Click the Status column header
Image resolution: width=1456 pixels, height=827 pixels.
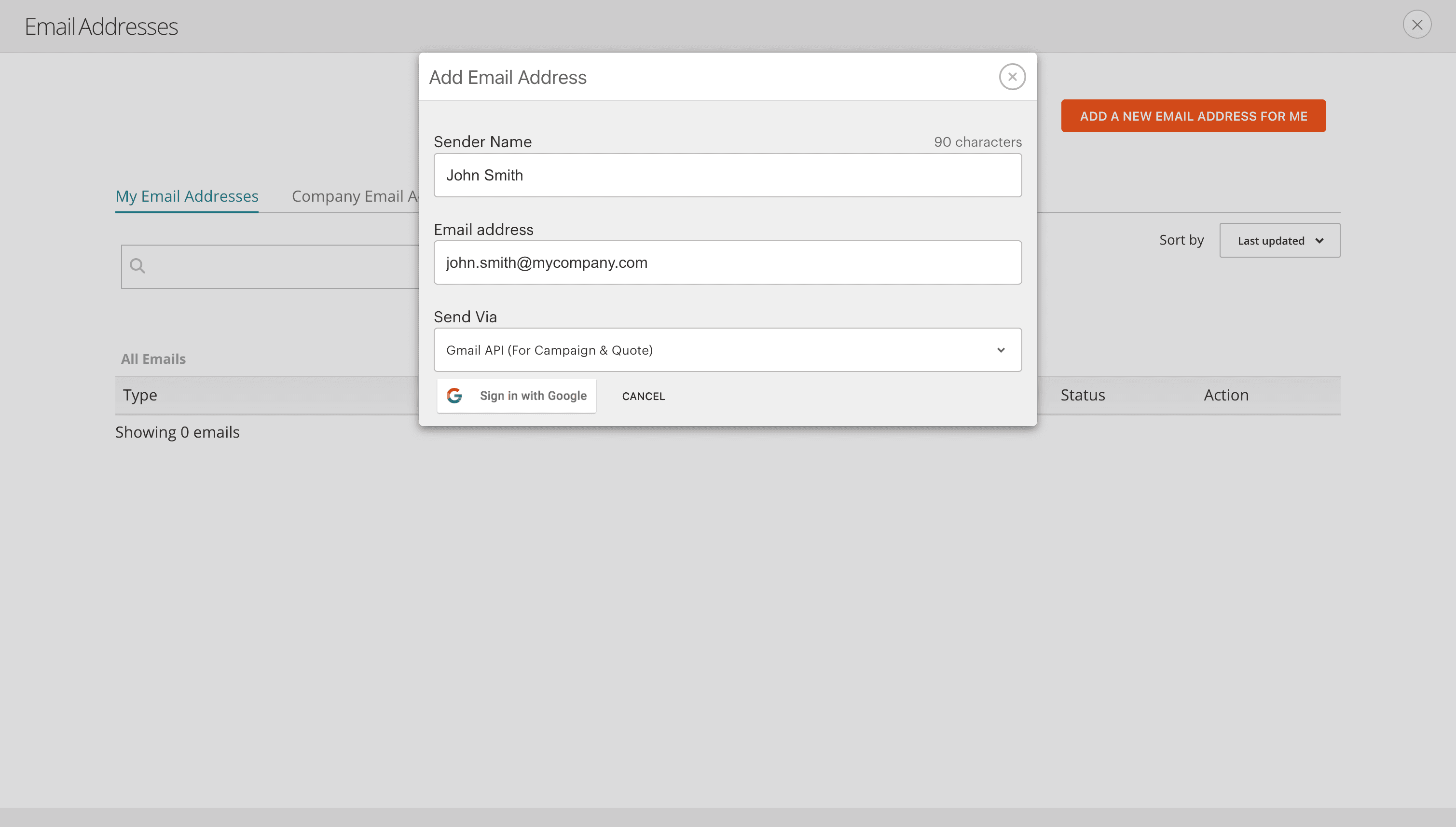click(x=1082, y=395)
